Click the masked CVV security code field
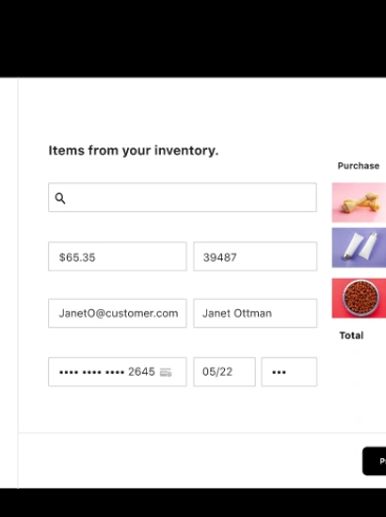386x517 pixels. point(289,372)
